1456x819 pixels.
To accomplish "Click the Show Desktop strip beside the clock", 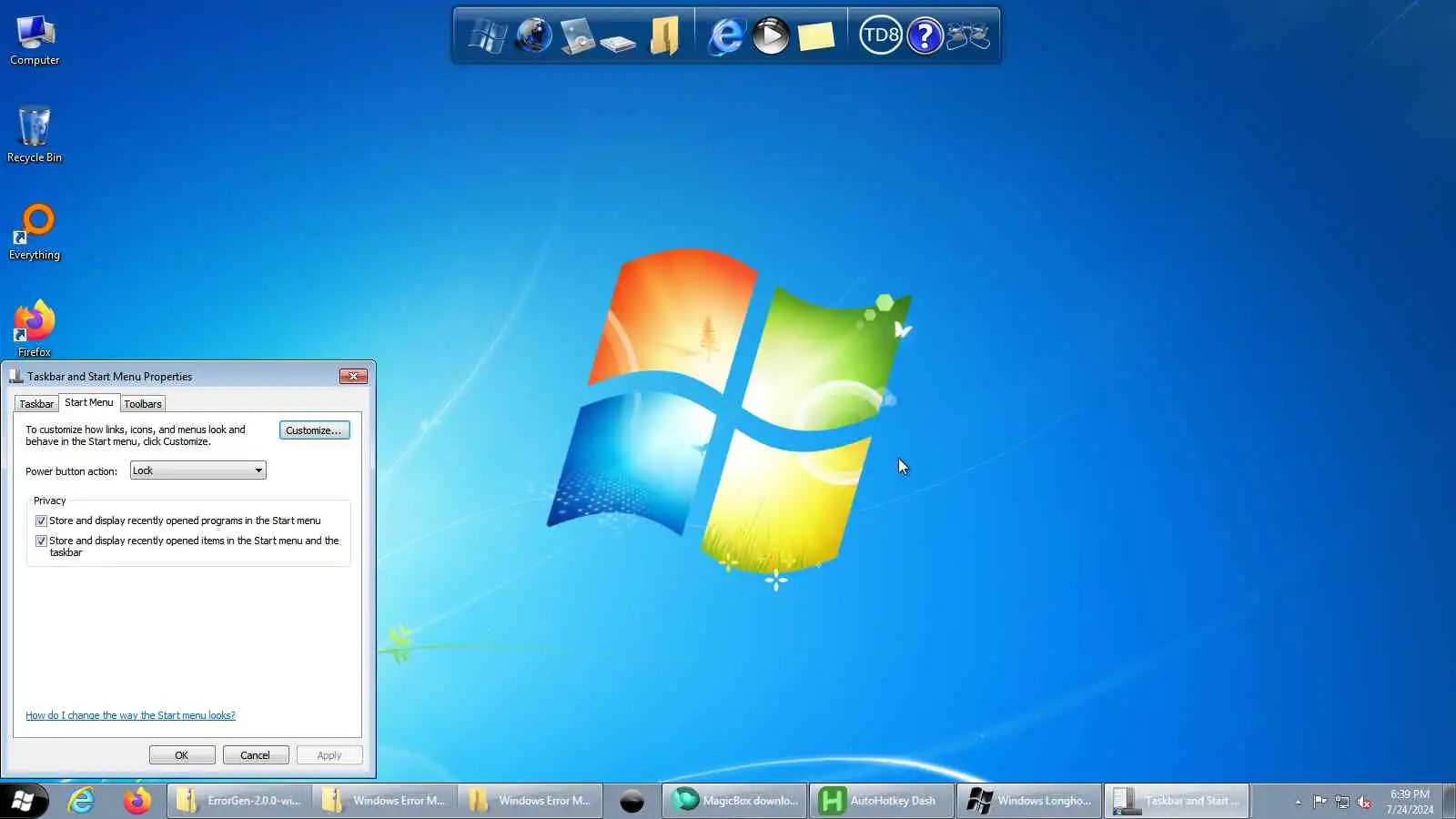I will click(1450, 801).
